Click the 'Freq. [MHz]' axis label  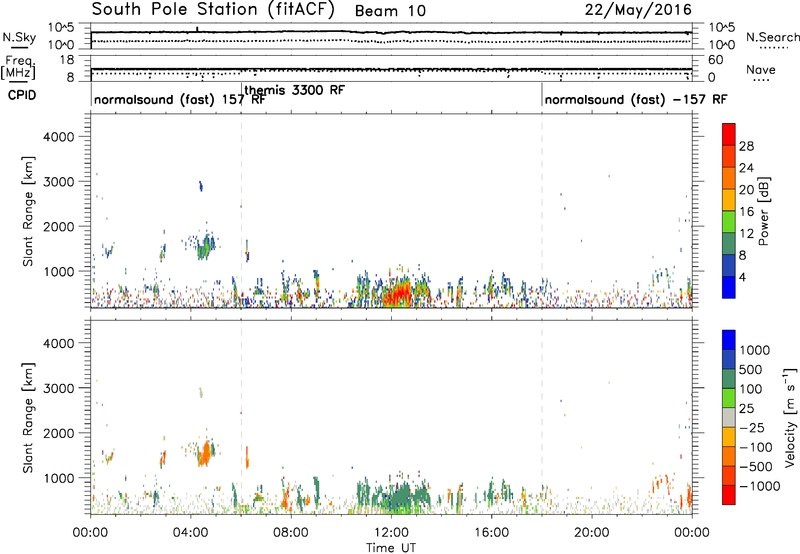(x=19, y=68)
